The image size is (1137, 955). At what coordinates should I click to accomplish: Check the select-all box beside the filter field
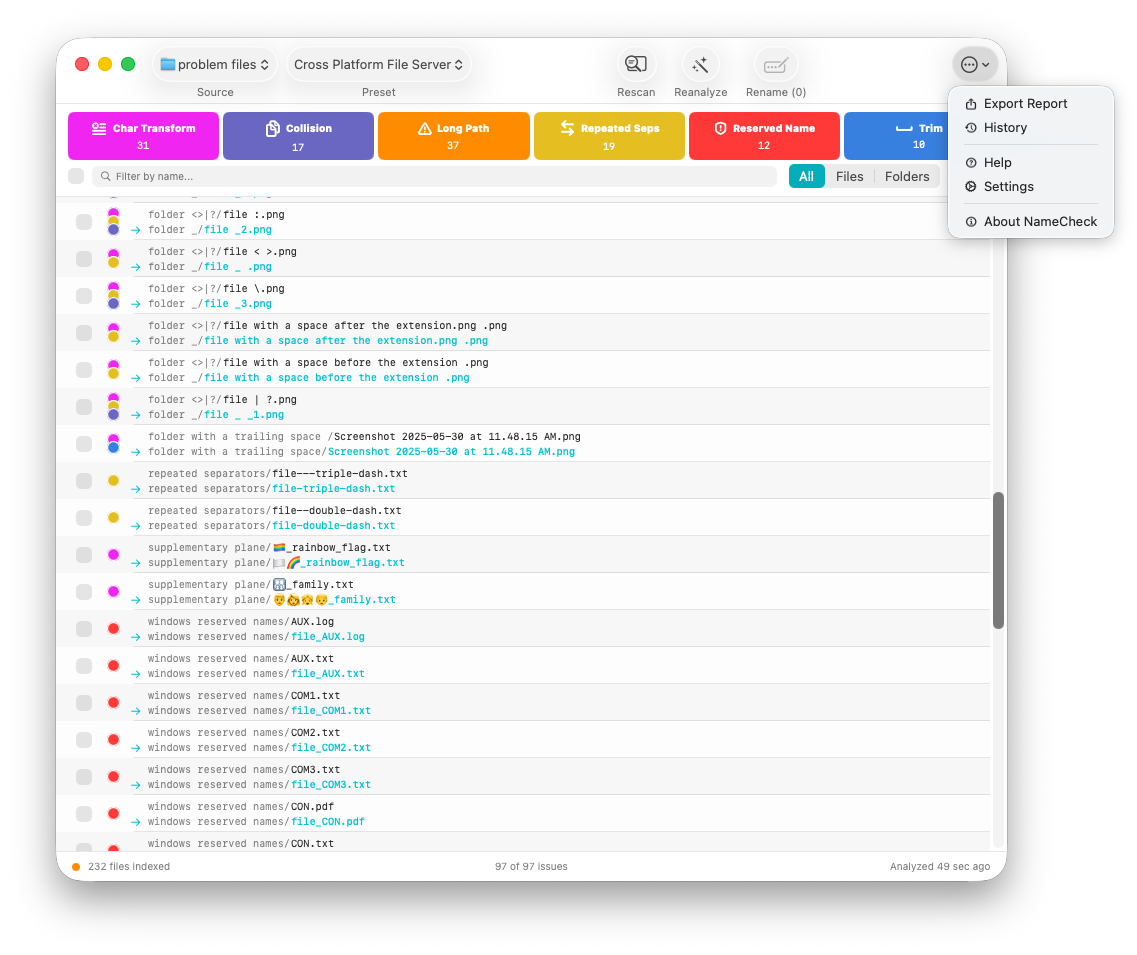point(76,175)
